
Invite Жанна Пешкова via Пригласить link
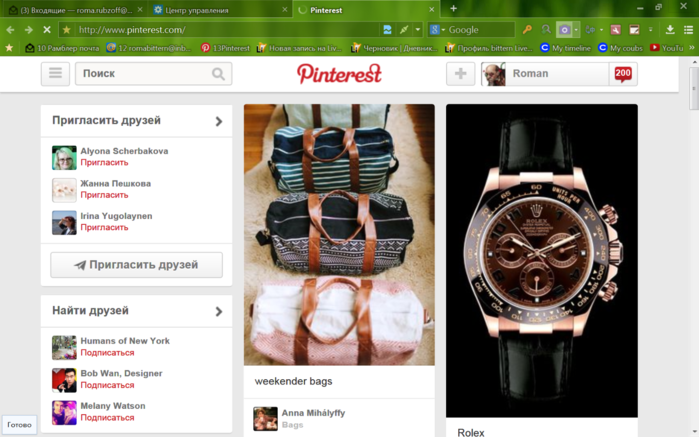(x=104, y=195)
